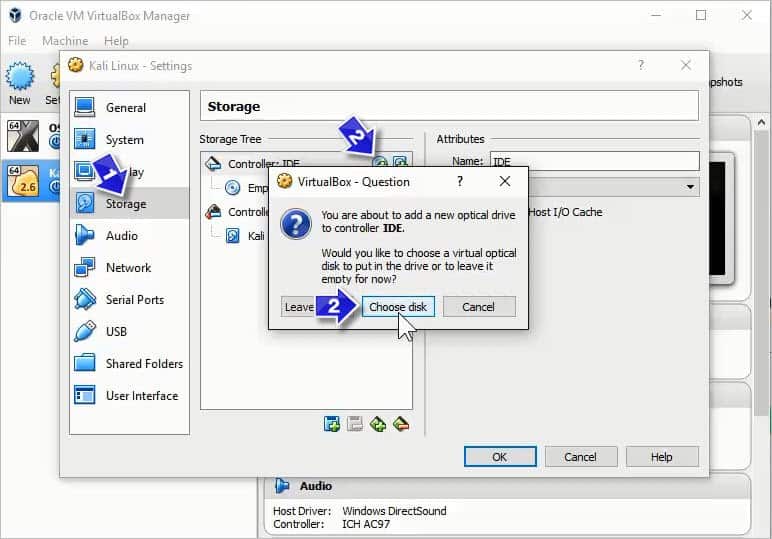
Task: Click the controller Name input field
Action: 595,161
